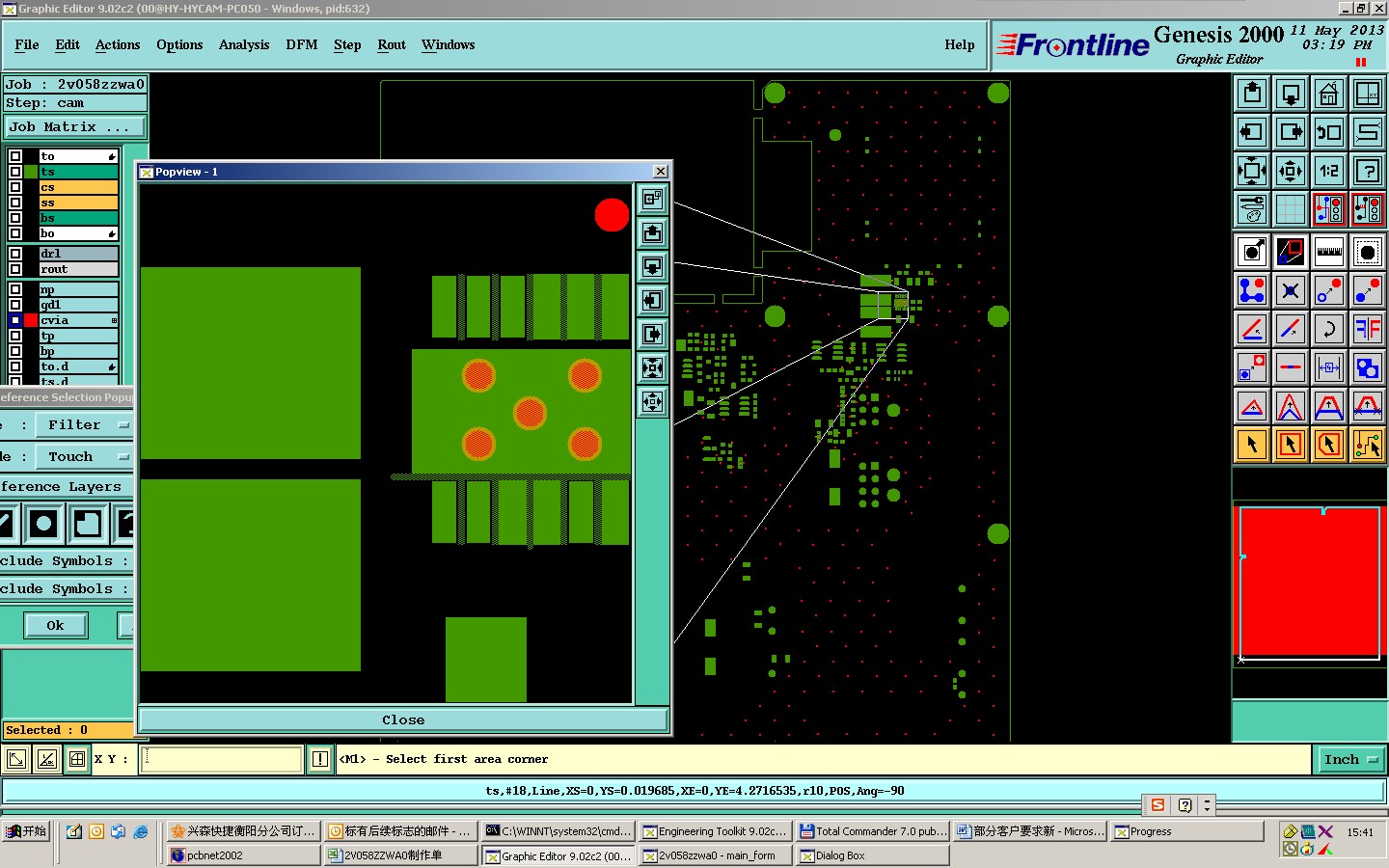1389x868 pixels.
Task: Open the Inch units dropdown
Action: coord(1349,760)
